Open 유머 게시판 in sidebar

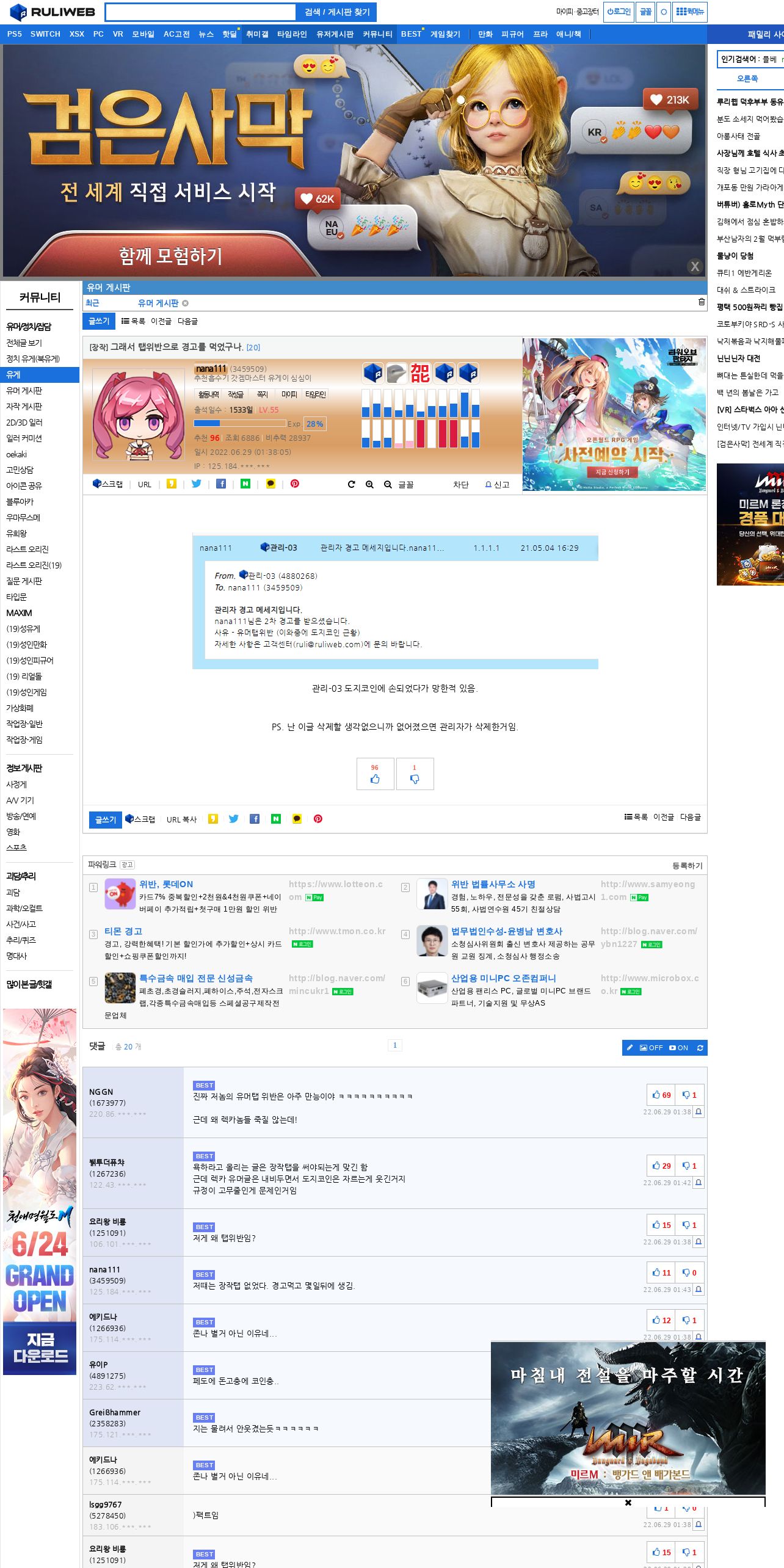click(24, 391)
